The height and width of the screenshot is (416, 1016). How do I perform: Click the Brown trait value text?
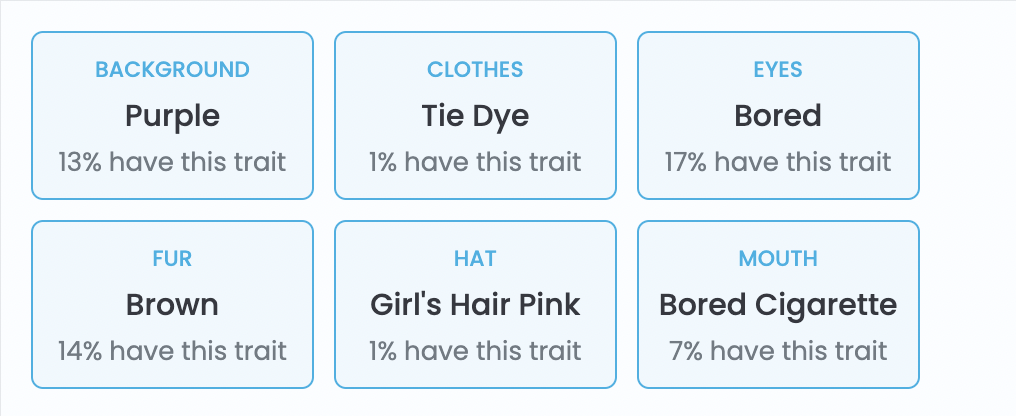(x=172, y=305)
